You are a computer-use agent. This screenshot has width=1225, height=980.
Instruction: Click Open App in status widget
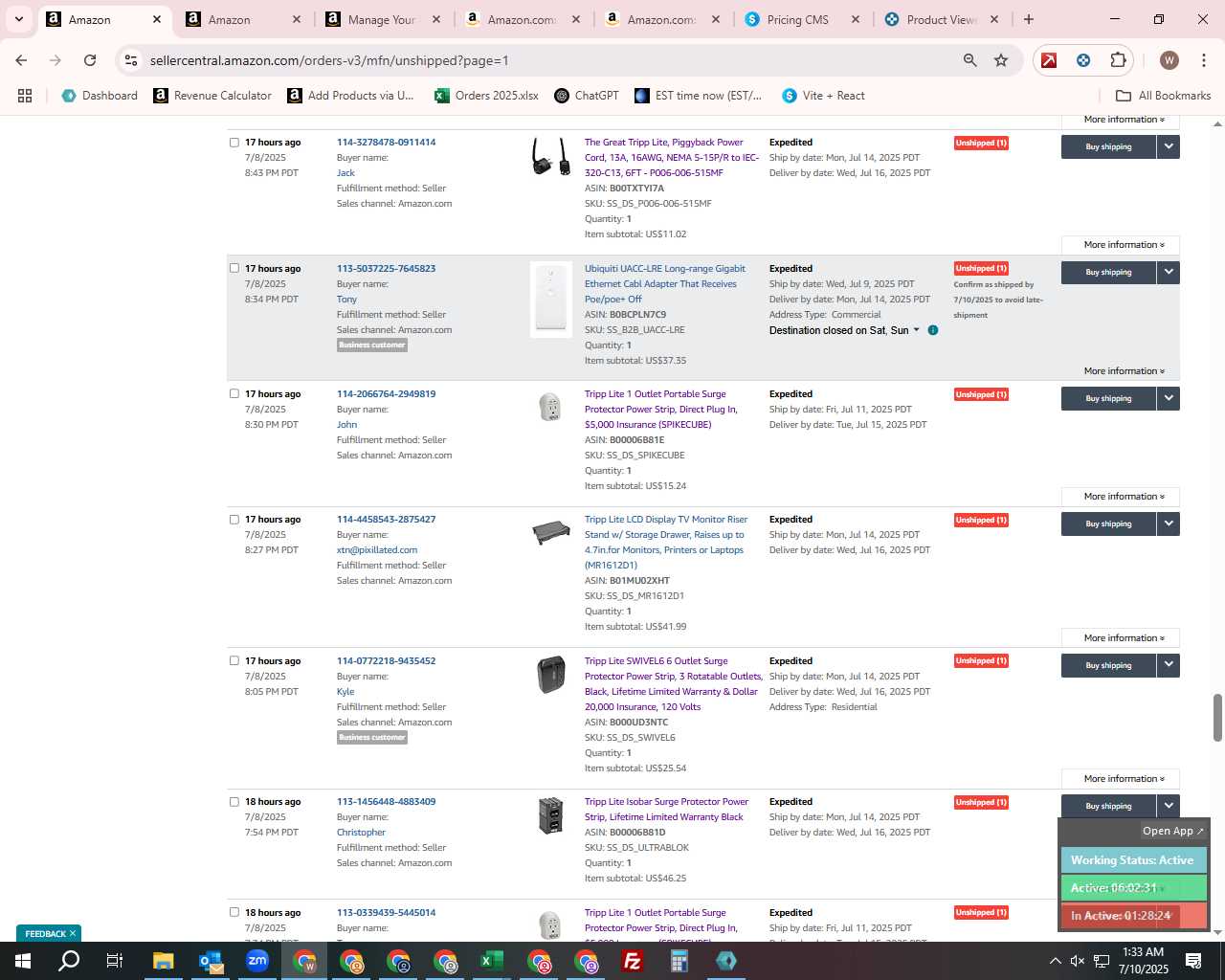[1172, 831]
